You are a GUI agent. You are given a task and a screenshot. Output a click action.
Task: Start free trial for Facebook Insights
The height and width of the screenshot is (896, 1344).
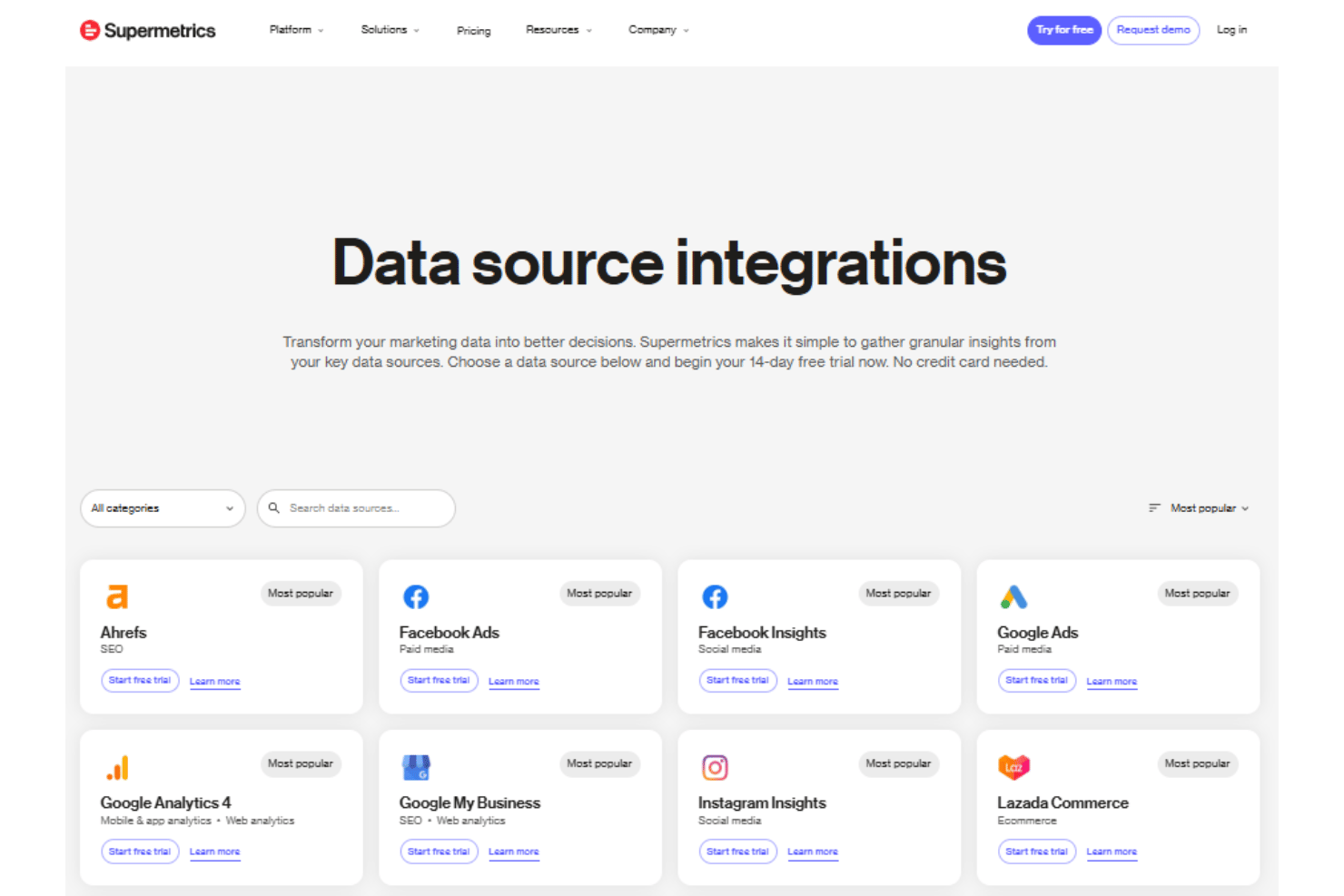[x=737, y=680]
